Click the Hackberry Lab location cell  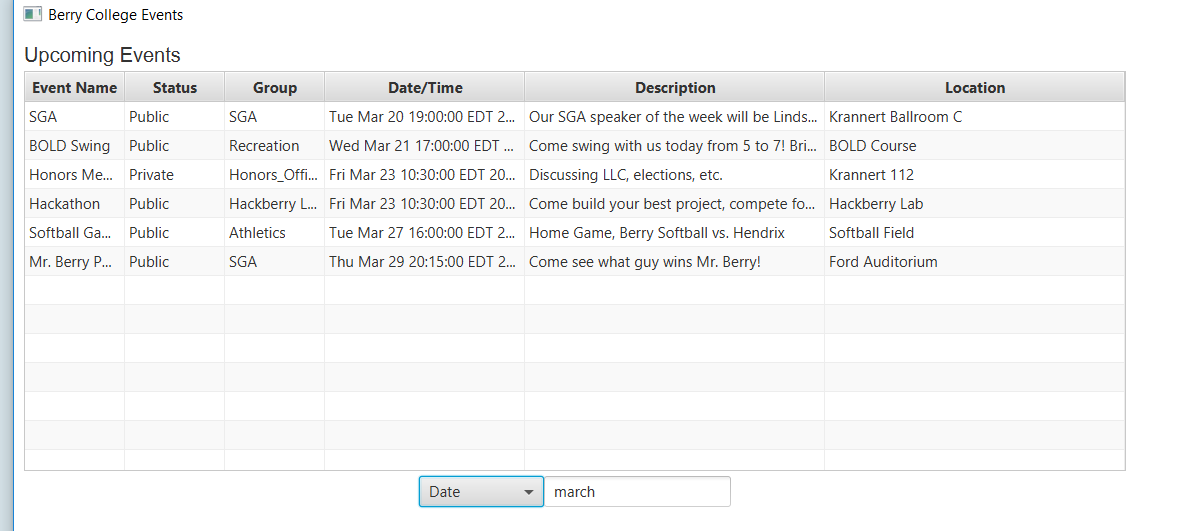(x=876, y=204)
